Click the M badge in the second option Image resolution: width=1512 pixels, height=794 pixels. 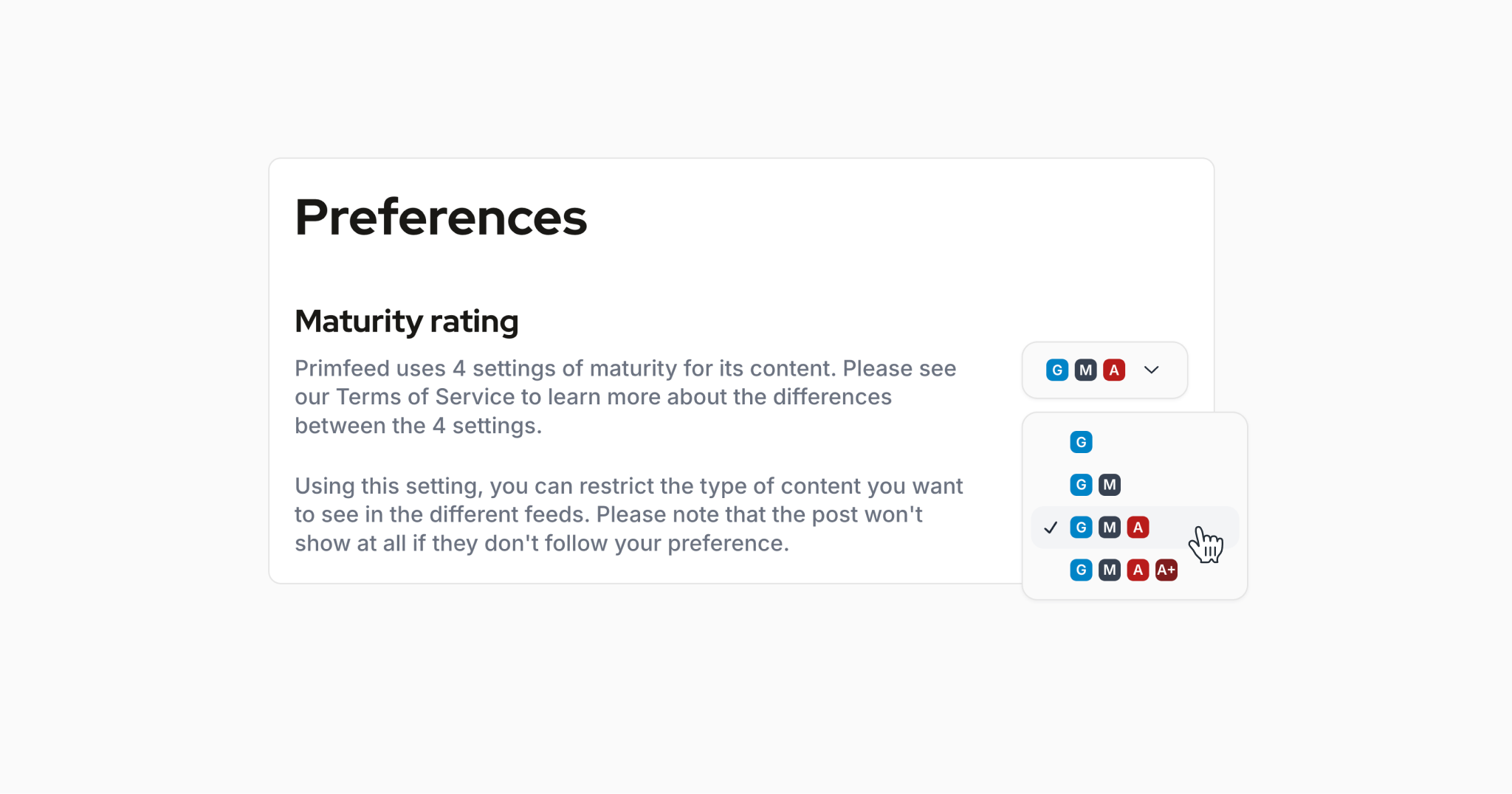(x=1109, y=485)
